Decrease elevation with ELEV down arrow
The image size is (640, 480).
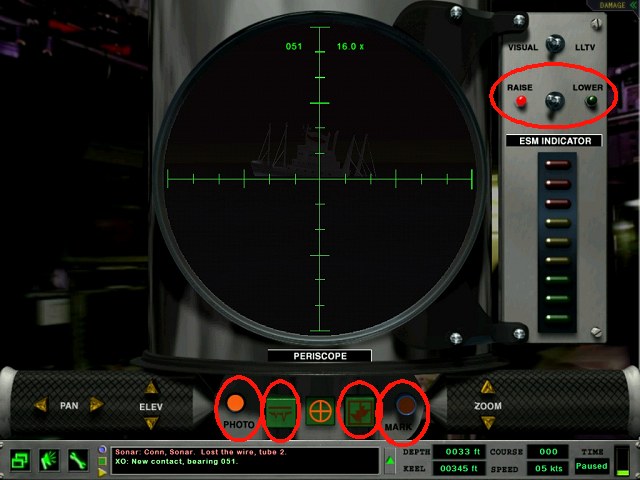[x=150, y=421]
